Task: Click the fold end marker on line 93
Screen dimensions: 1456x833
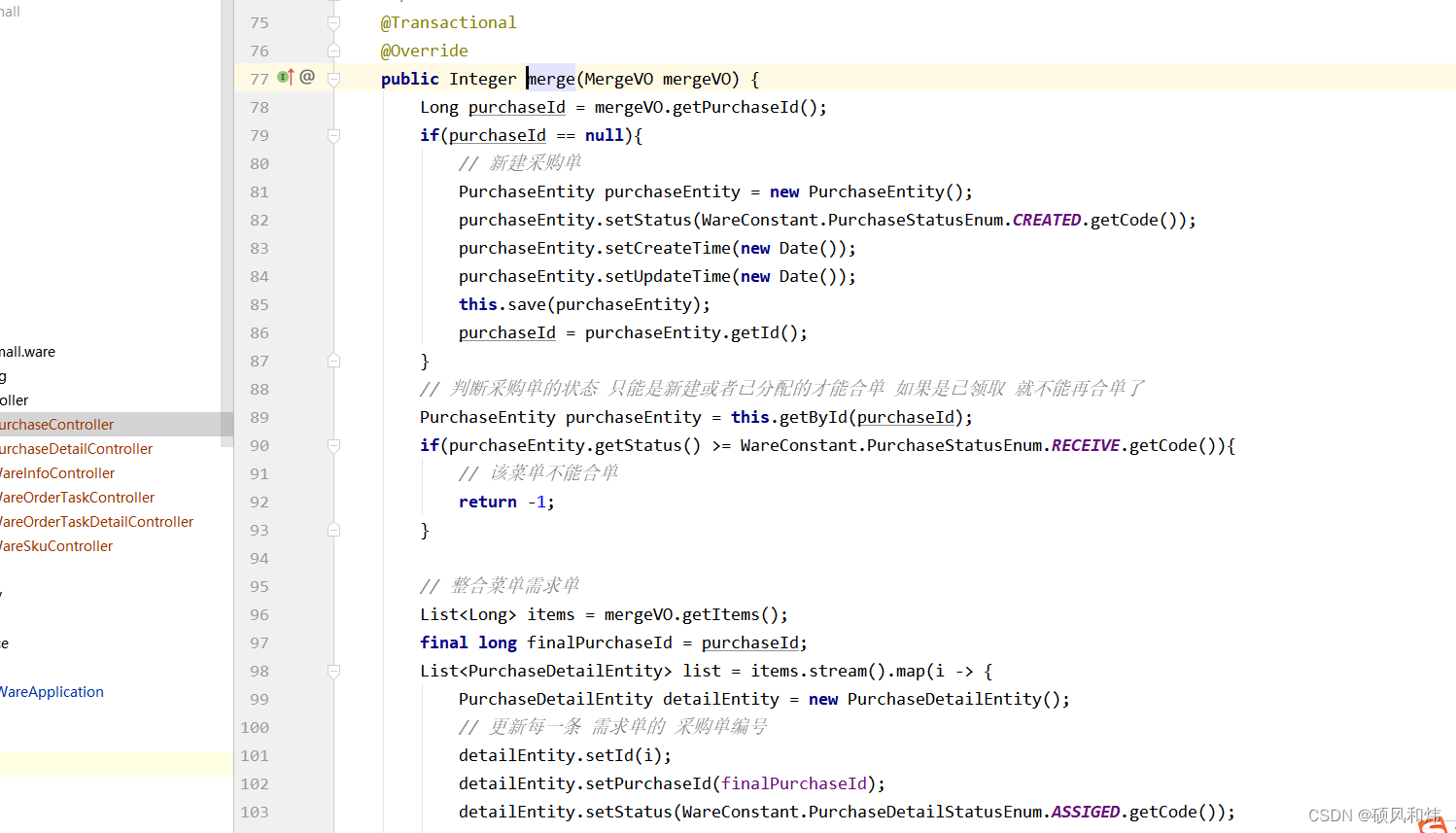Action: pos(333,530)
